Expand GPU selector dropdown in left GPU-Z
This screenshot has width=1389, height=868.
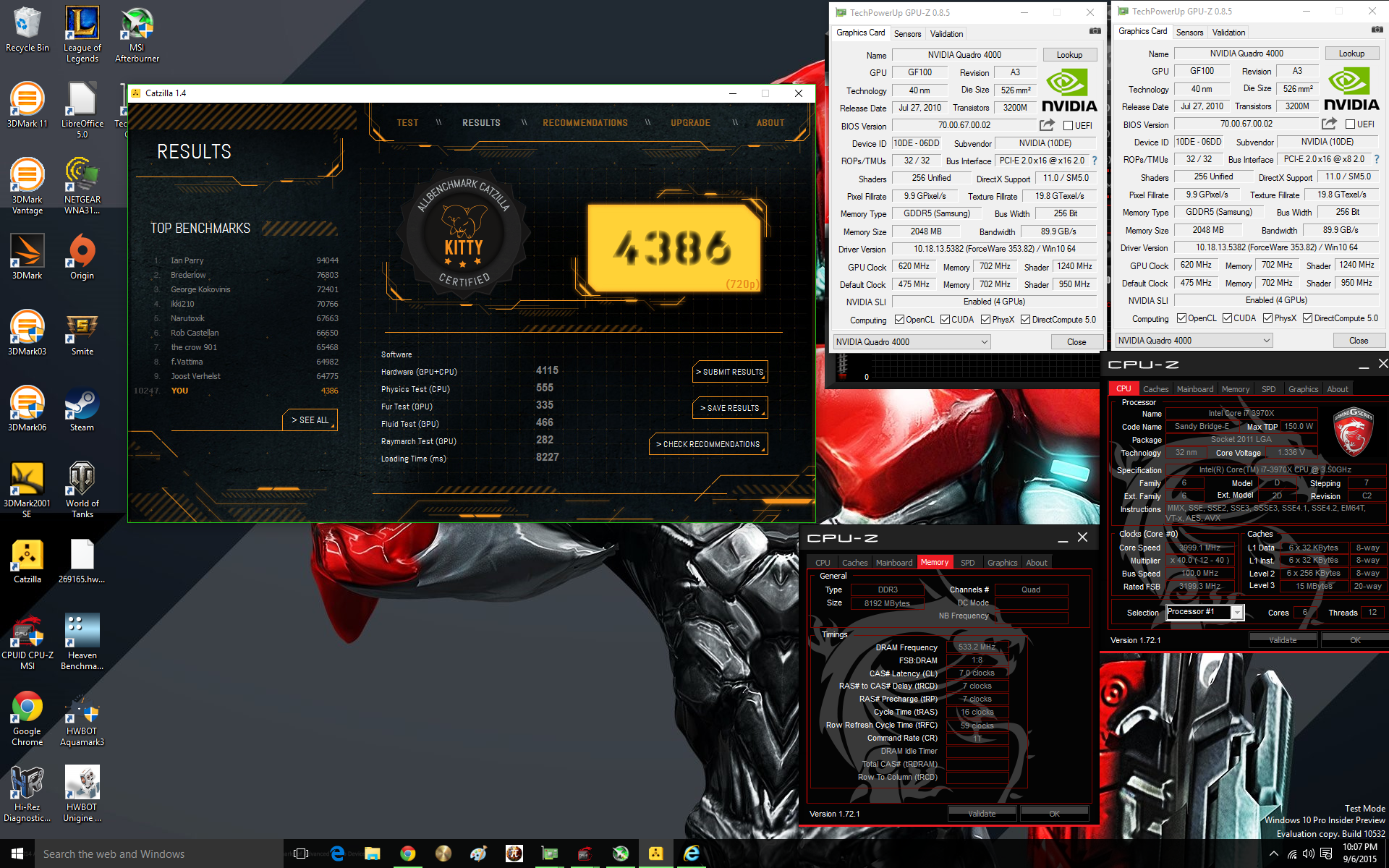coord(912,342)
